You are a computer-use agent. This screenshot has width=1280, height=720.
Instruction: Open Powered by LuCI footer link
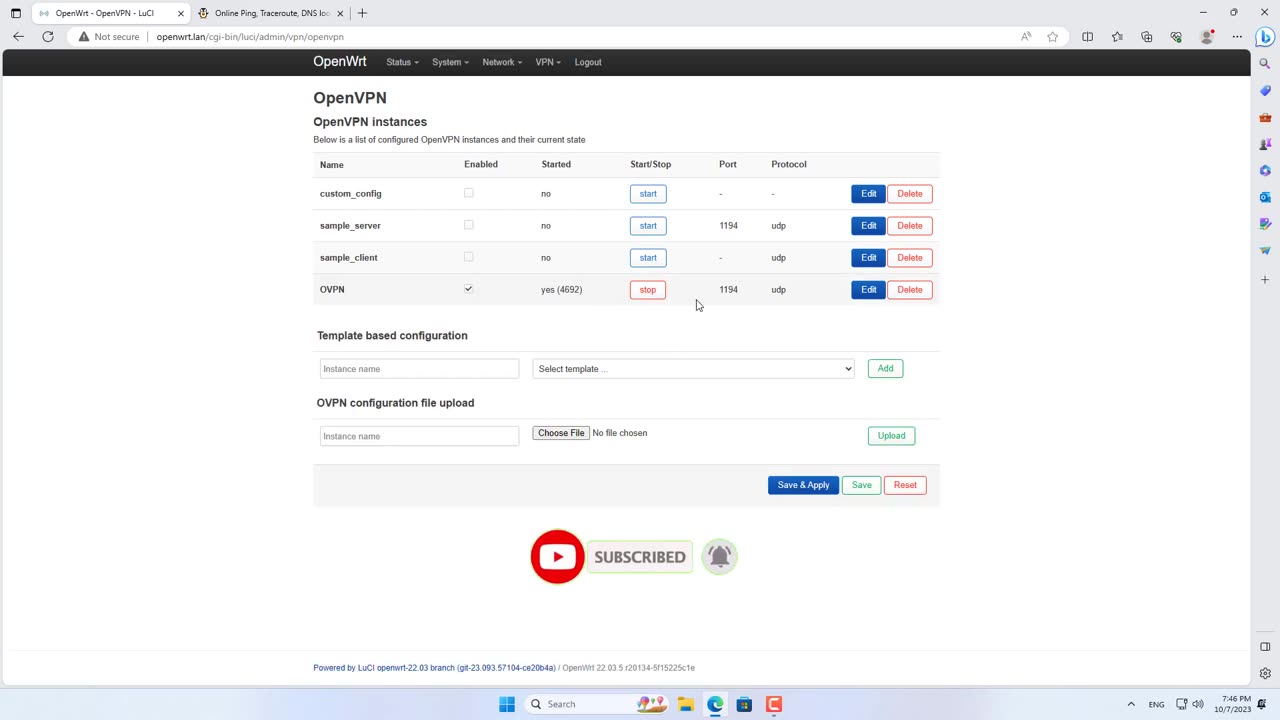click(434, 668)
